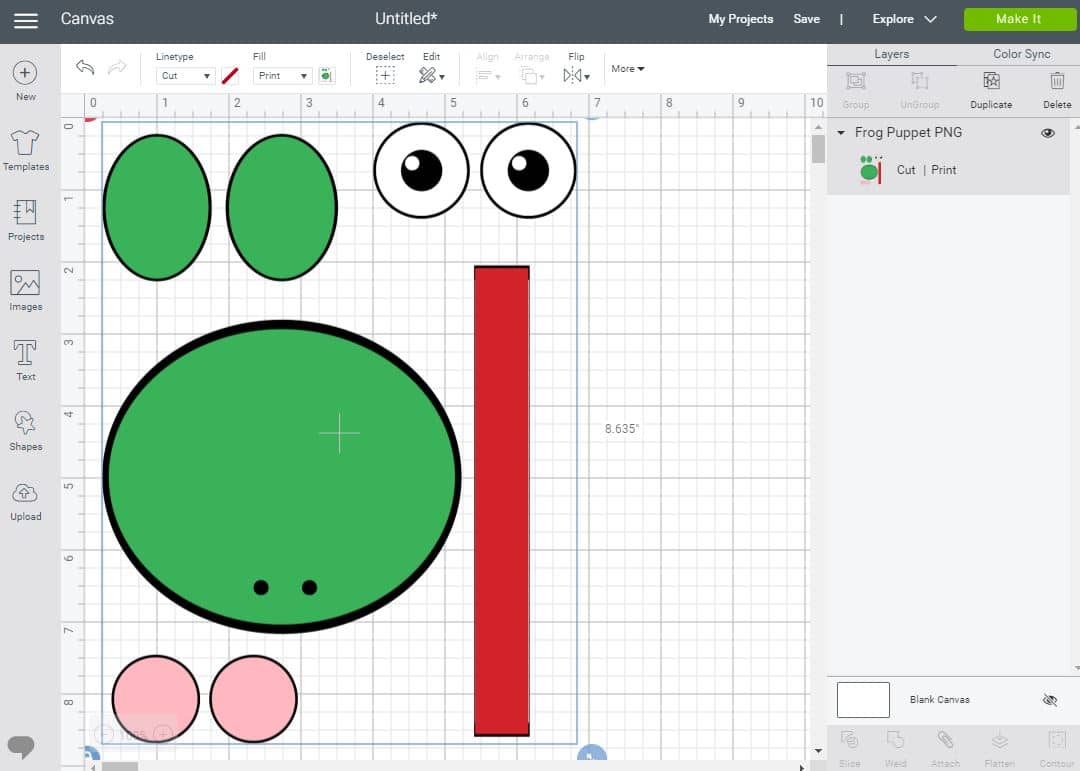Viewport: 1080px width, 771px height.
Task: Open My Projects
Action: coord(740,18)
